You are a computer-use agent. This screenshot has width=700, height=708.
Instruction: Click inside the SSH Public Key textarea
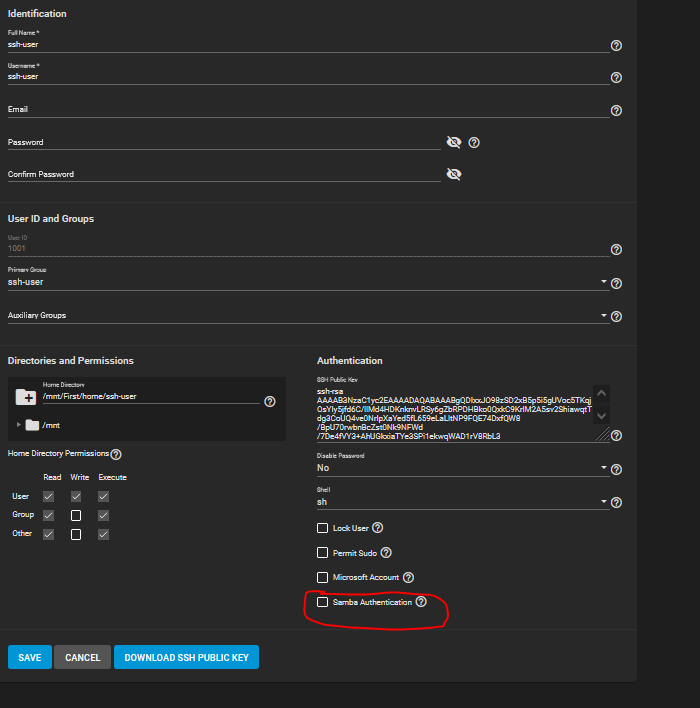[x=454, y=414]
